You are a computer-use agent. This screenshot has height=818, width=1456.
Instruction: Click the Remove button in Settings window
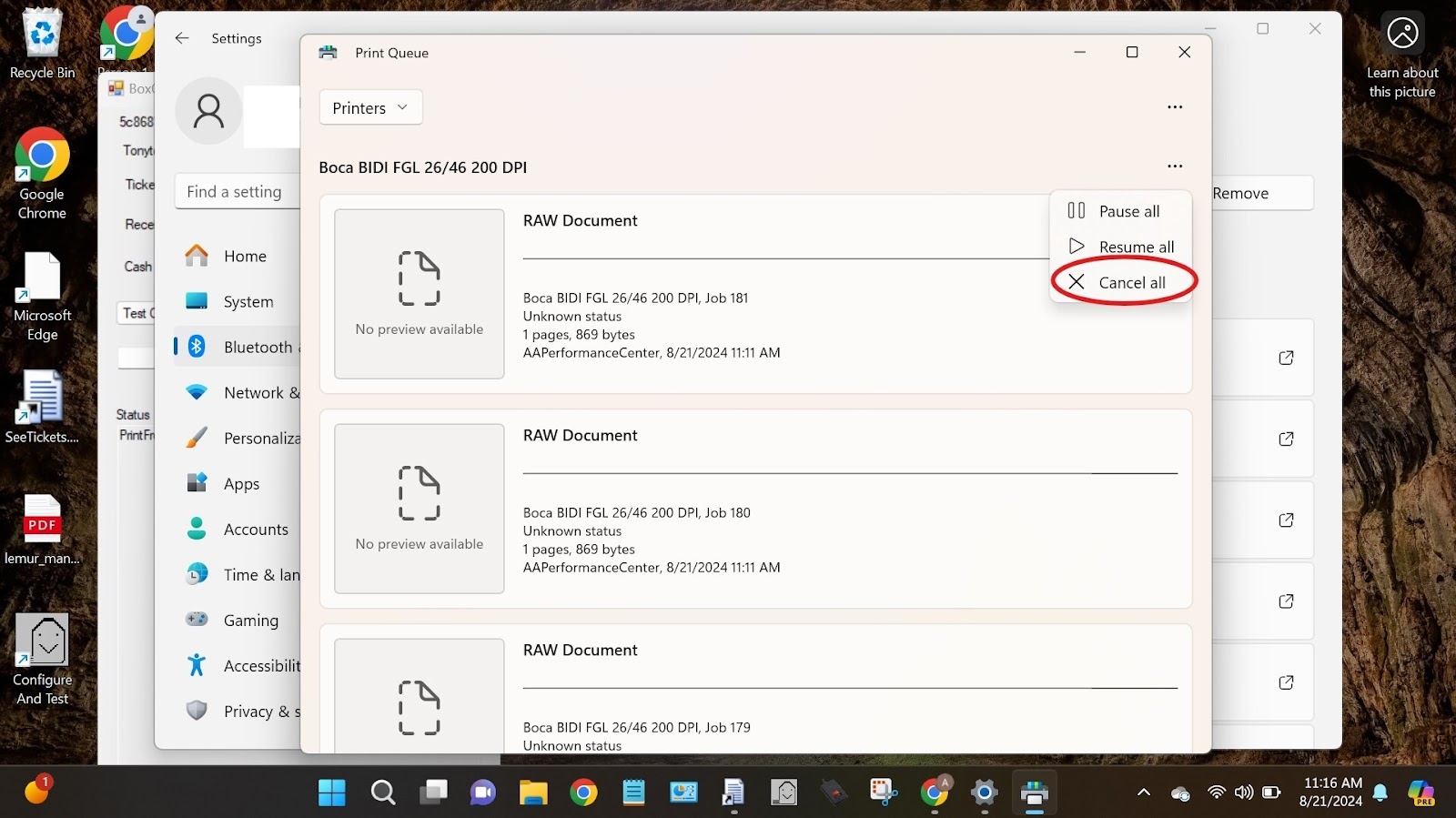[1261, 193]
